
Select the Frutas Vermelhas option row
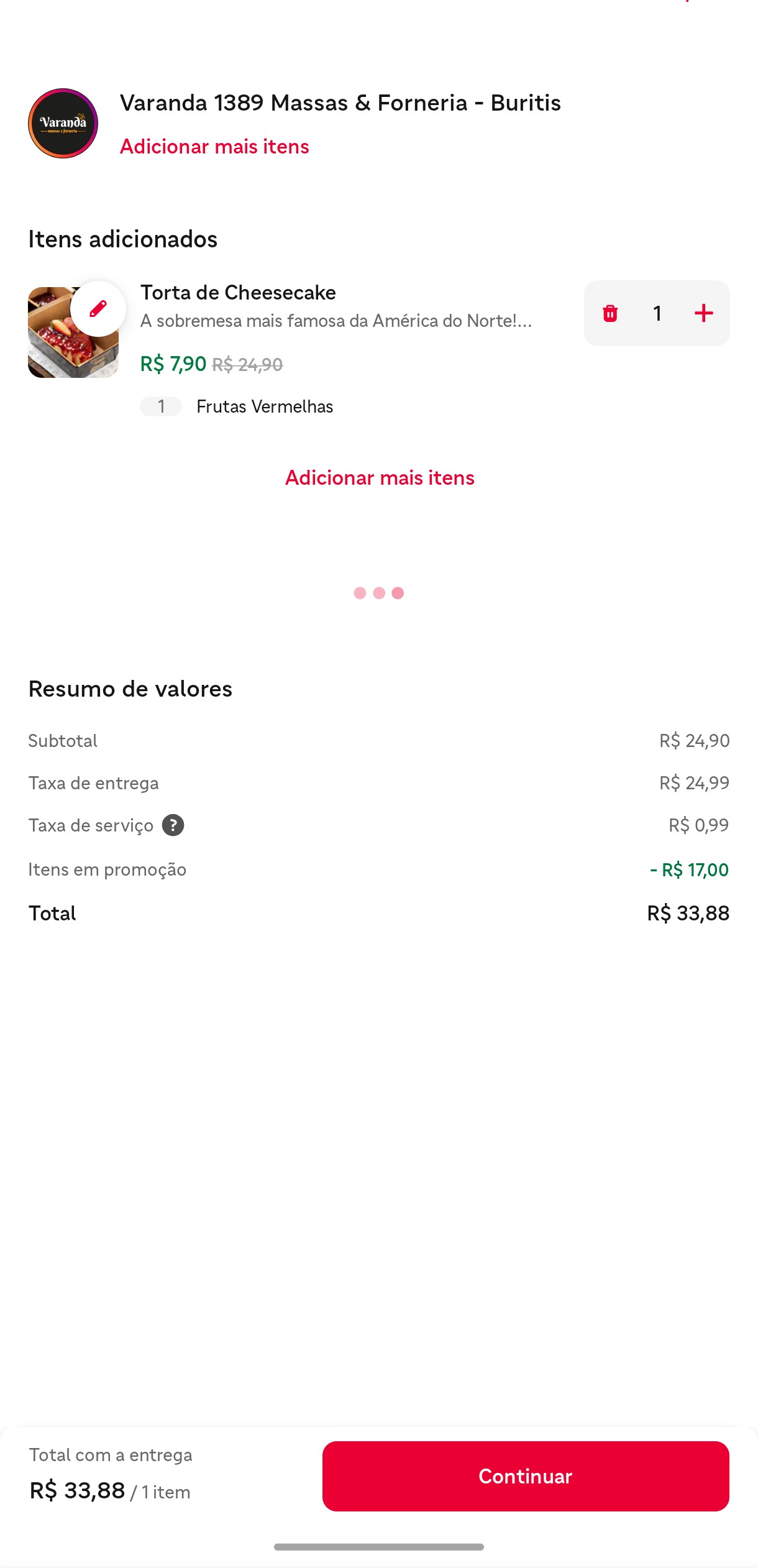click(265, 406)
